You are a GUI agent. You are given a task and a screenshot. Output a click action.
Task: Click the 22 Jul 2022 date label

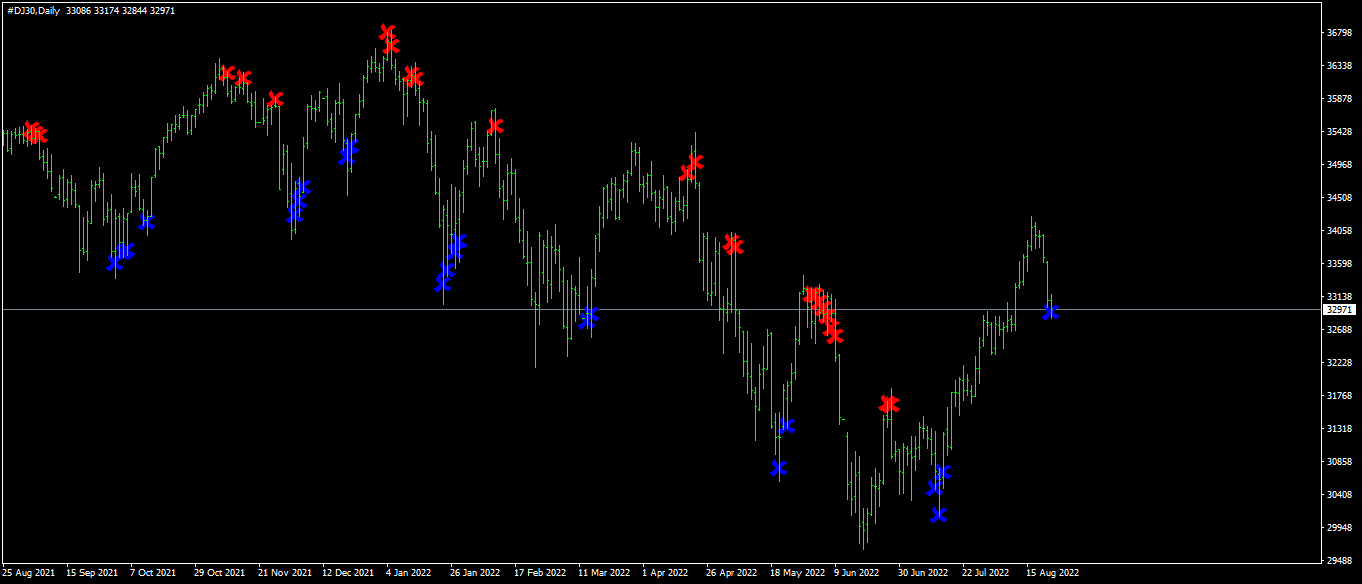[x=988, y=574]
